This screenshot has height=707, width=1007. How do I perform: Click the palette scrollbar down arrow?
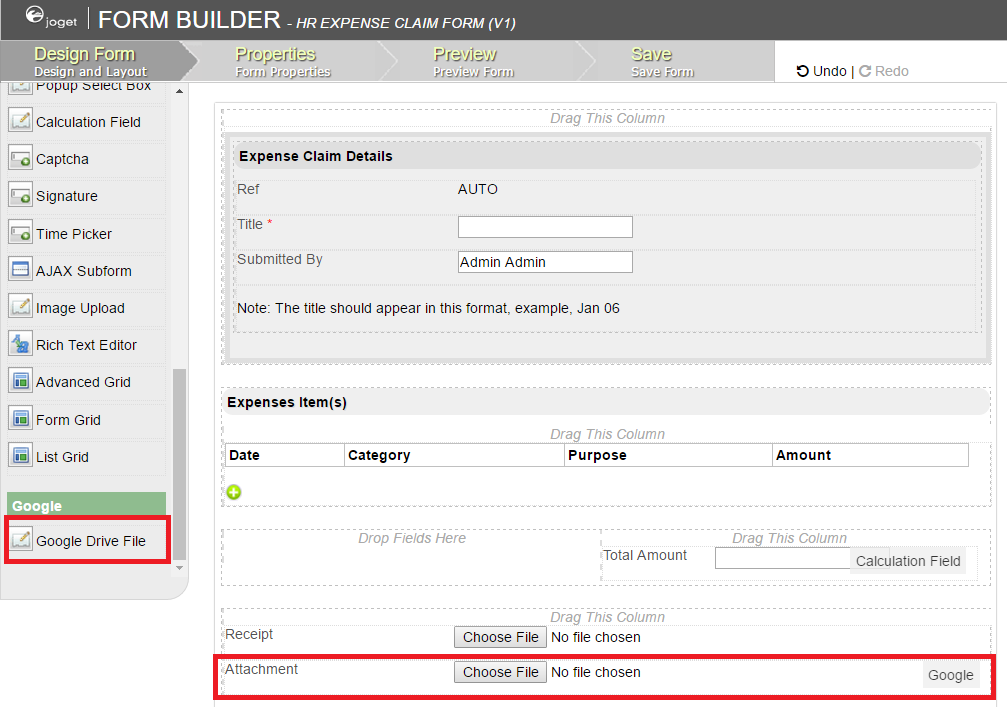click(x=180, y=568)
